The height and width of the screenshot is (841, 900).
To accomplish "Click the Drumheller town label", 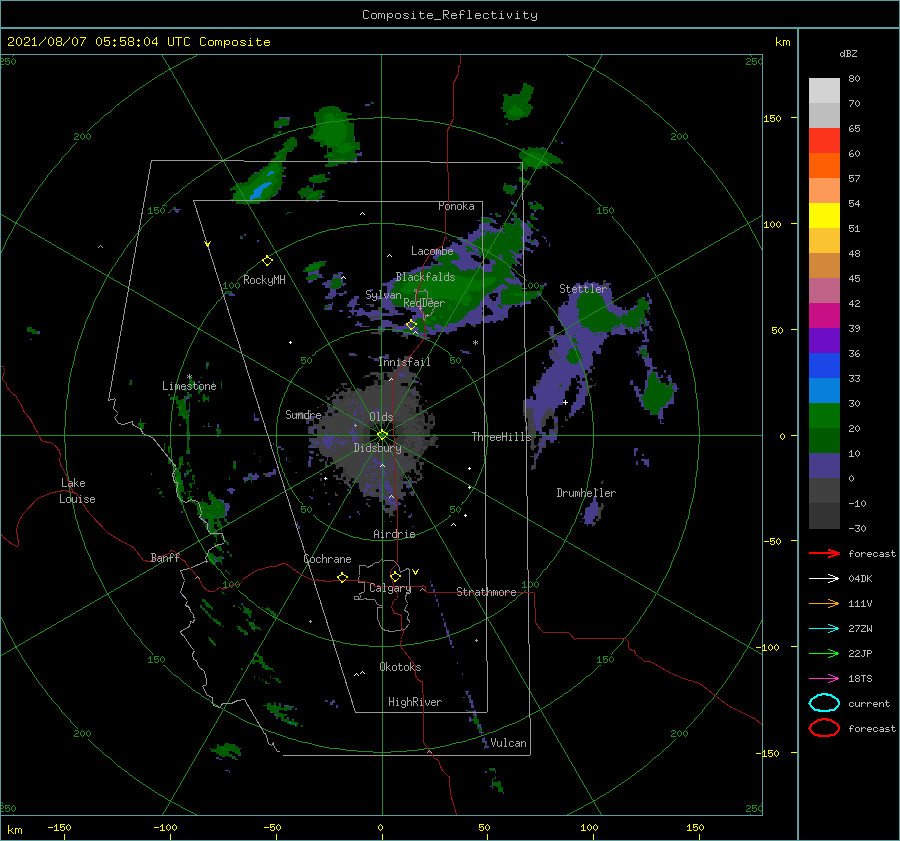I will click(586, 493).
